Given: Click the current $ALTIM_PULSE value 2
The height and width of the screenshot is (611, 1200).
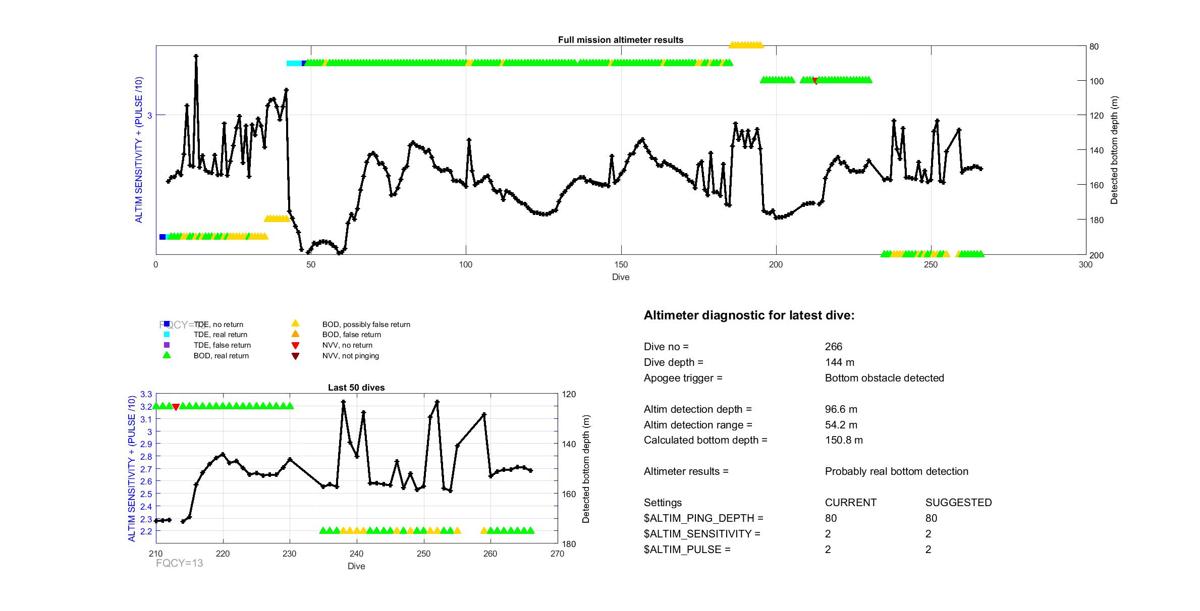Looking at the screenshot, I should click(828, 550).
